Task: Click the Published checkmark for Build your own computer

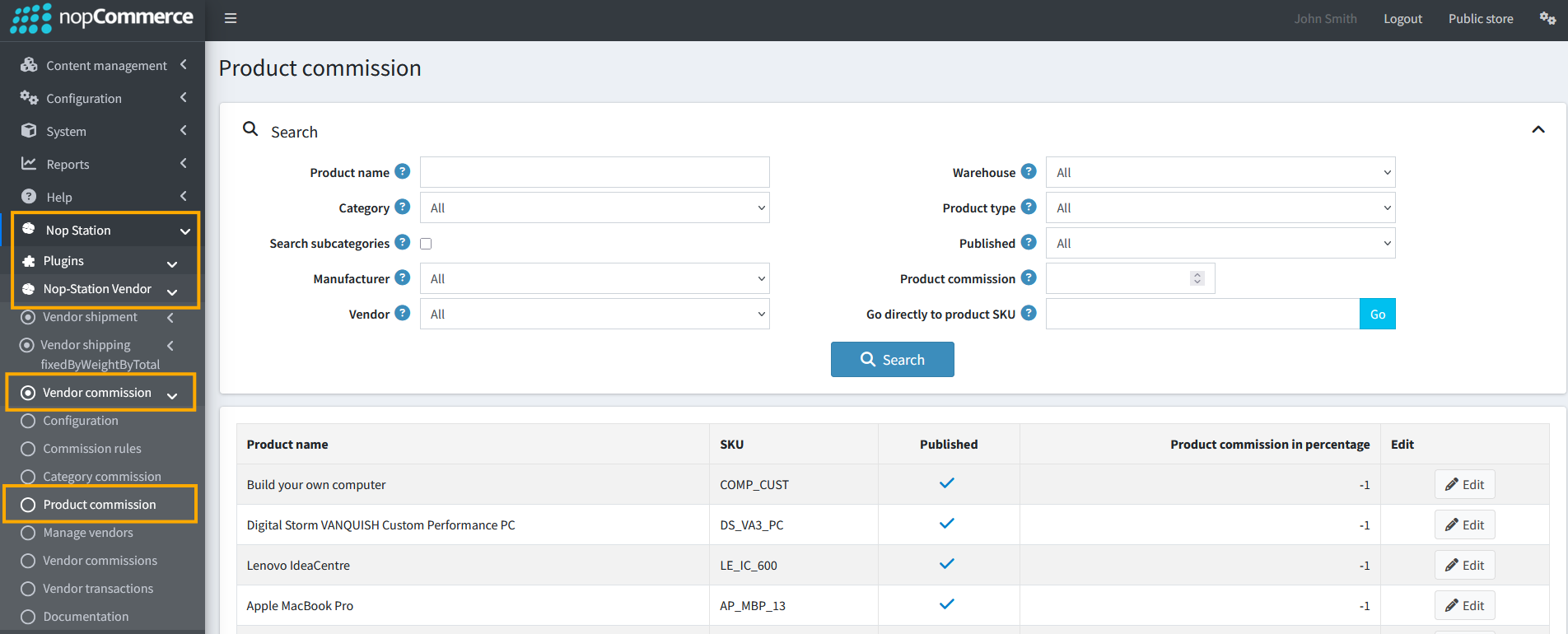Action: (947, 483)
